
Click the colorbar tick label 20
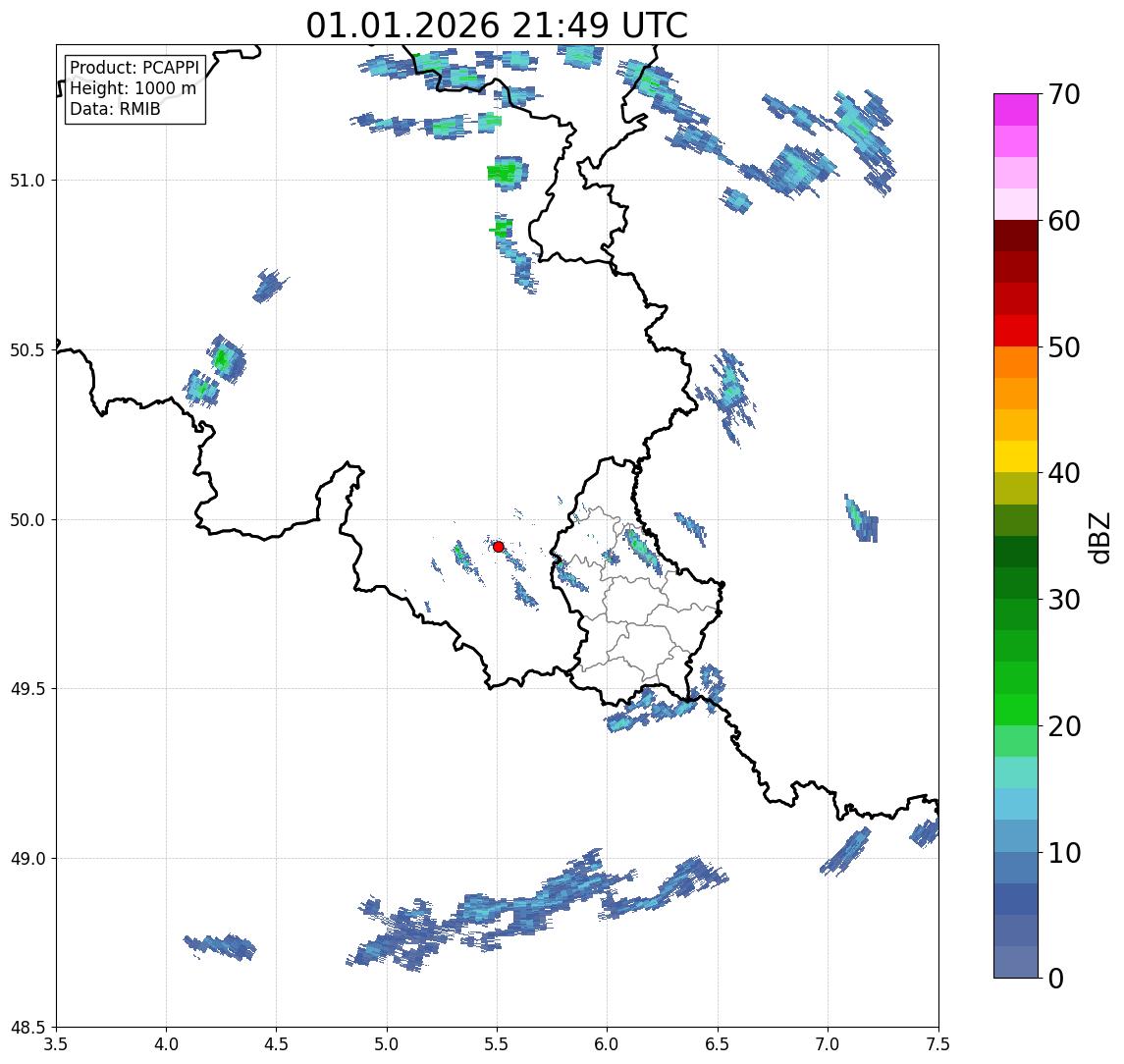pos(1064,726)
